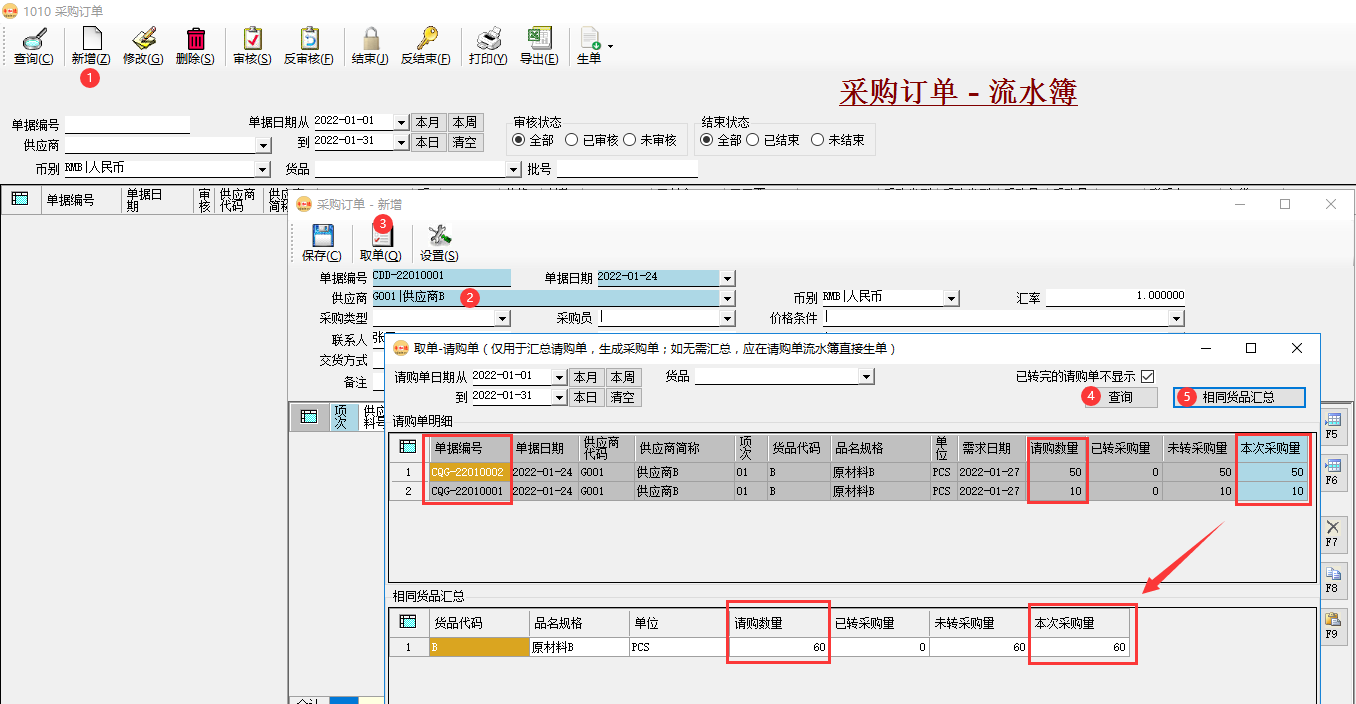Click the 结束 padlock icon
This screenshot has width=1356, height=704.
(370, 40)
